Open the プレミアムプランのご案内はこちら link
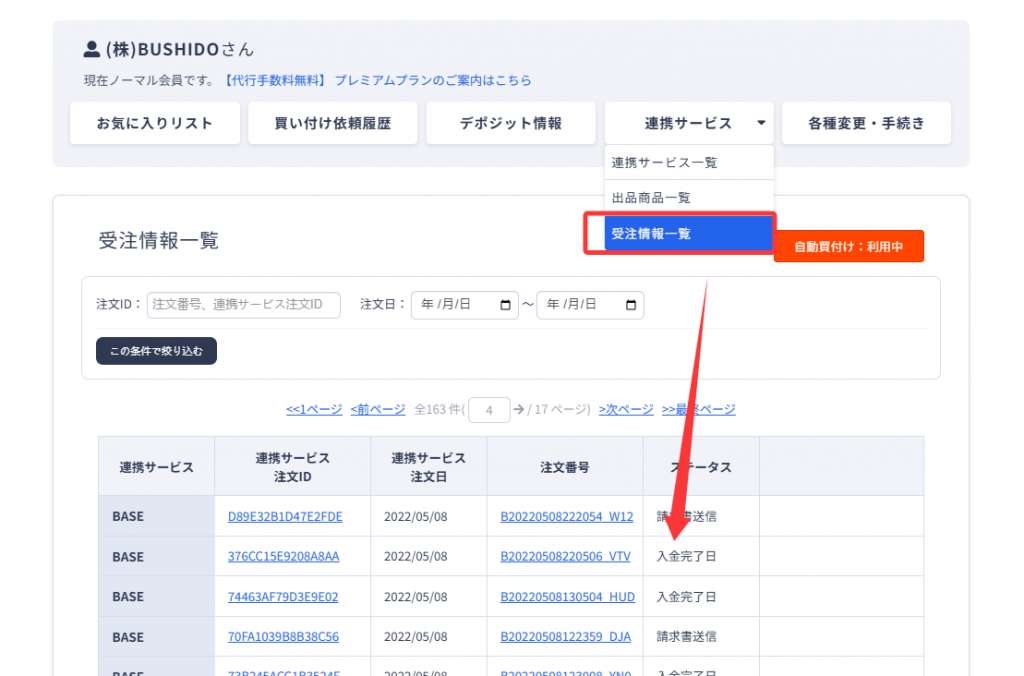This screenshot has width=1024, height=676. click(433, 80)
